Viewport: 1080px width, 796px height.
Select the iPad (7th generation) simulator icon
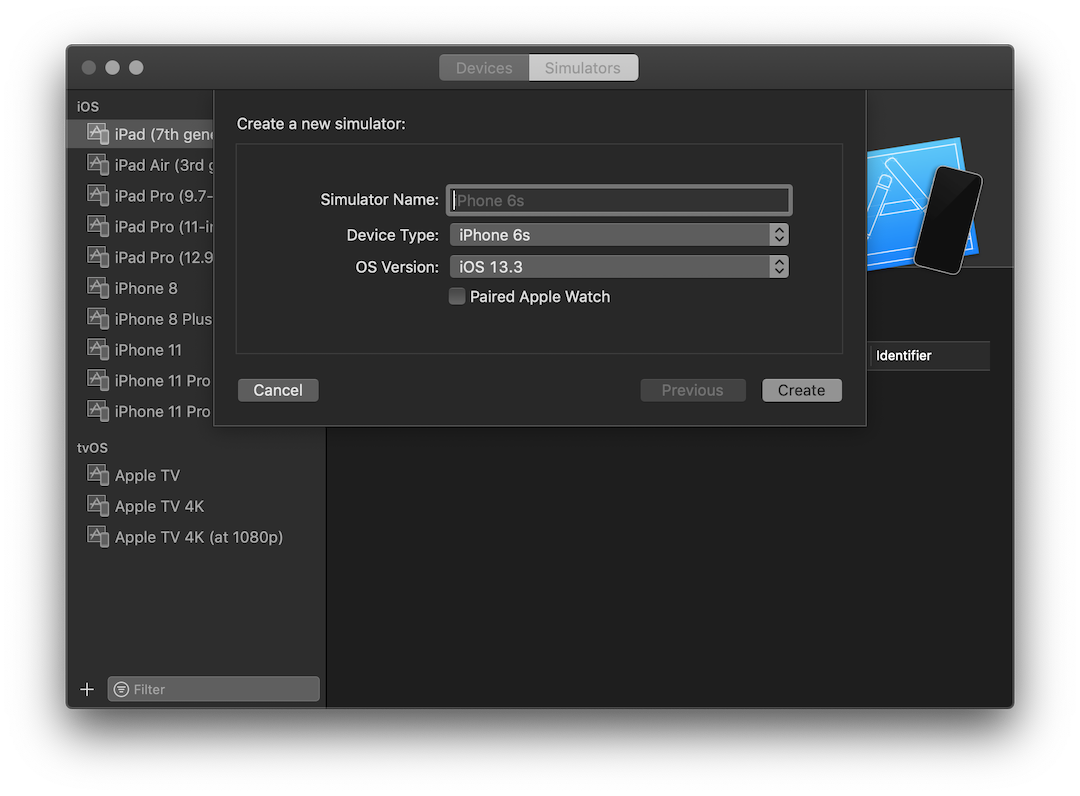[97, 133]
